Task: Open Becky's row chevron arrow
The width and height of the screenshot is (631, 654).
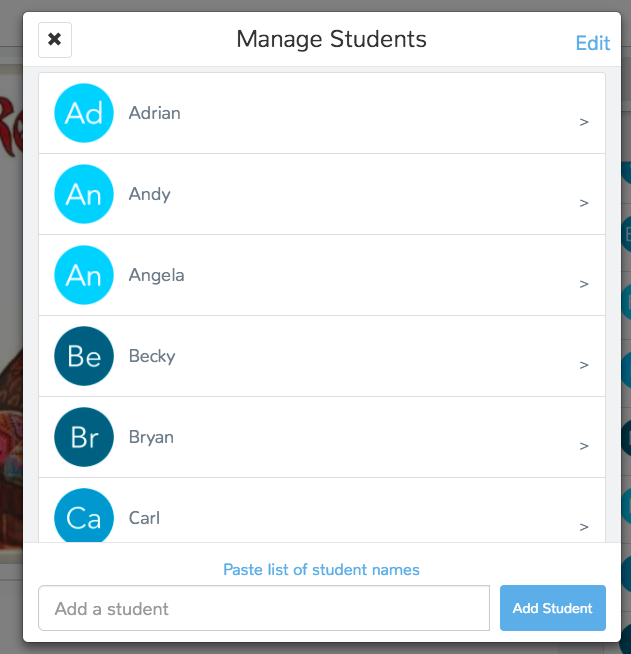Action: (584, 365)
